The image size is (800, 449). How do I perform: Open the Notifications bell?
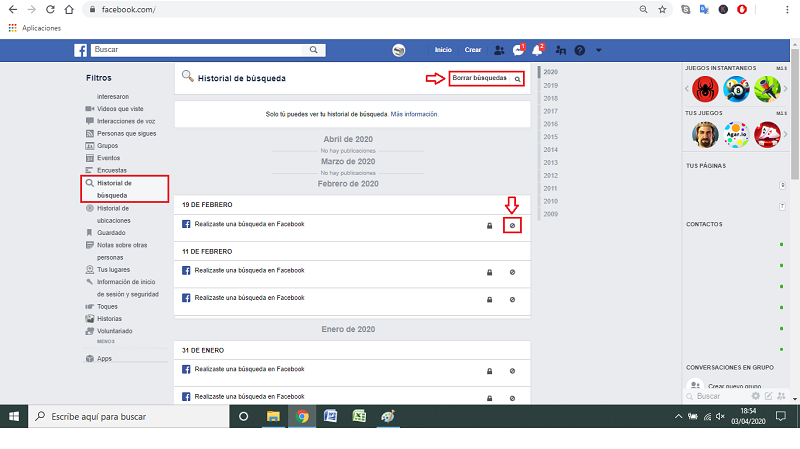click(x=537, y=50)
